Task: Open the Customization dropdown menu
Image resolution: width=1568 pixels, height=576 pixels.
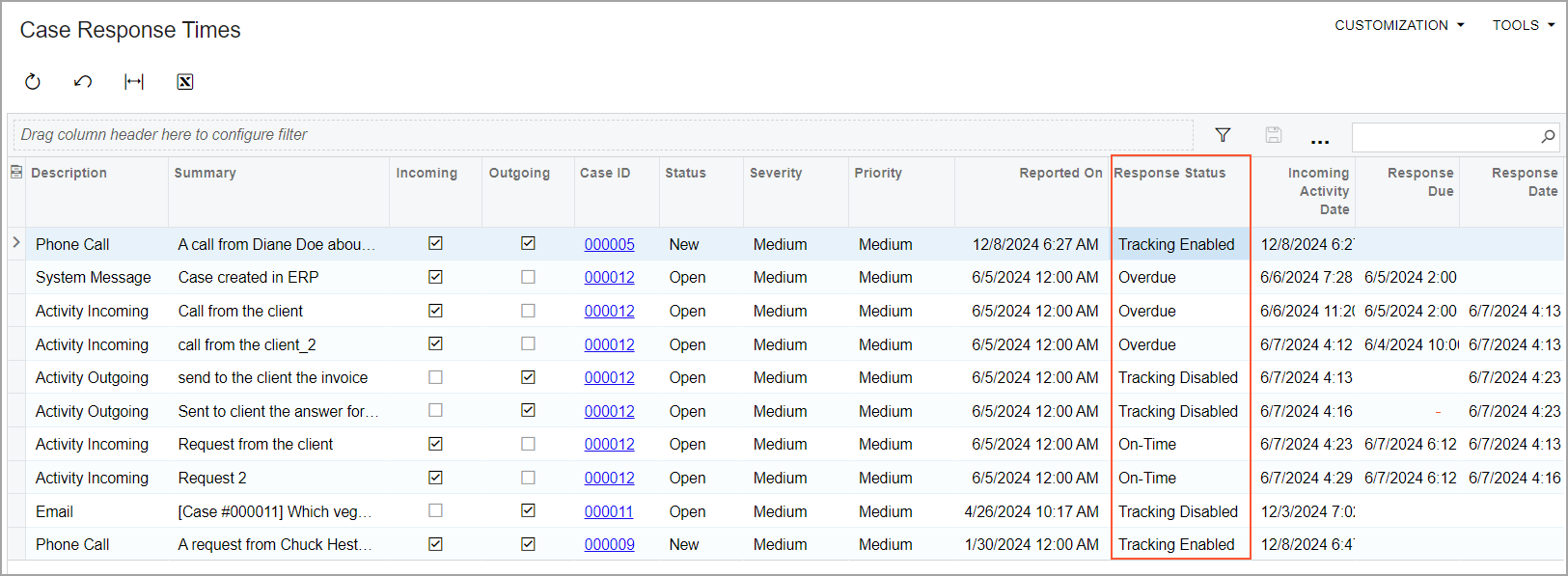Action: coord(1399,25)
